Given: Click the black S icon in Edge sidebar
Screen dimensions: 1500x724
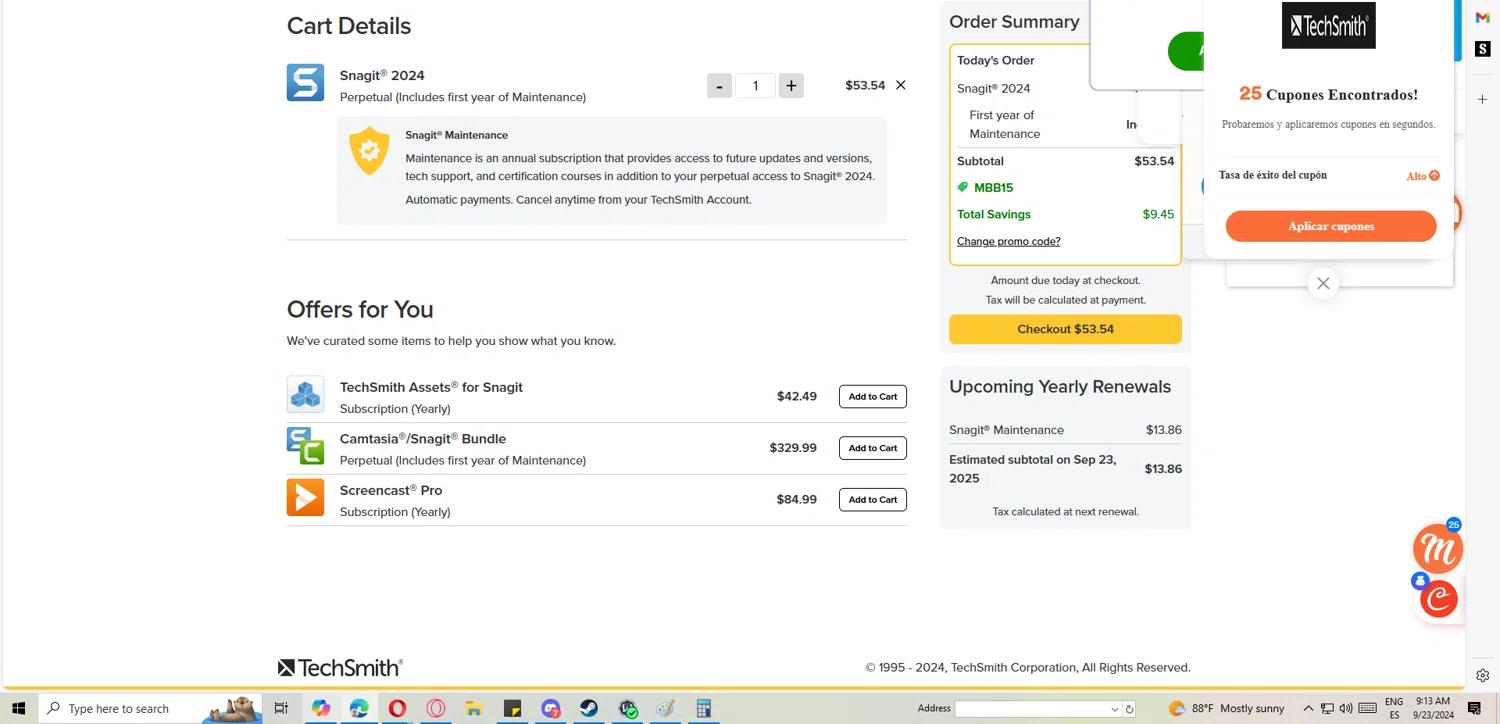Looking at the screenshot, I should coord(1482,49).
